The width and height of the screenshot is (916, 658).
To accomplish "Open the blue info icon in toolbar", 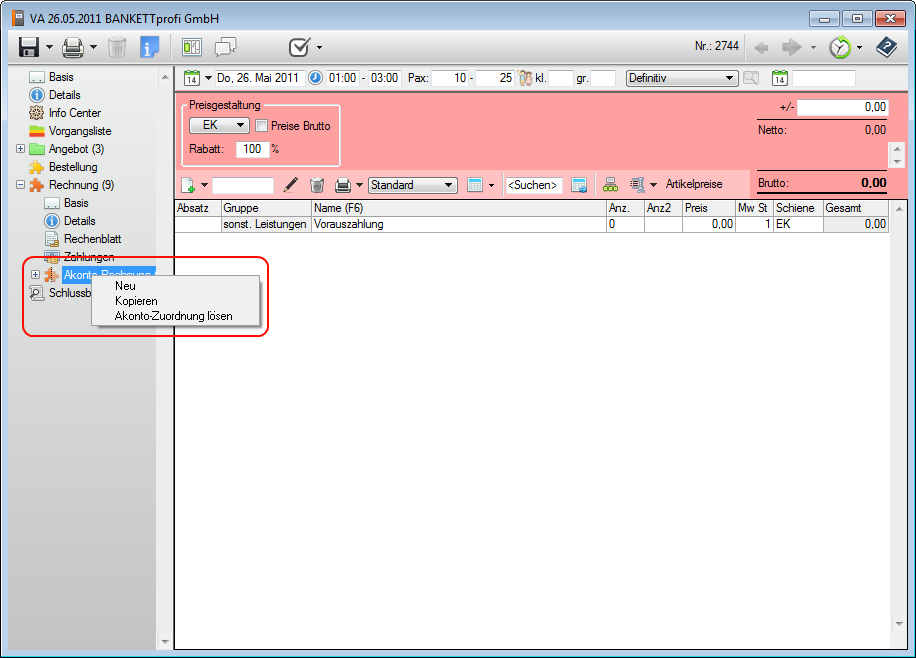I will [150, 47].
